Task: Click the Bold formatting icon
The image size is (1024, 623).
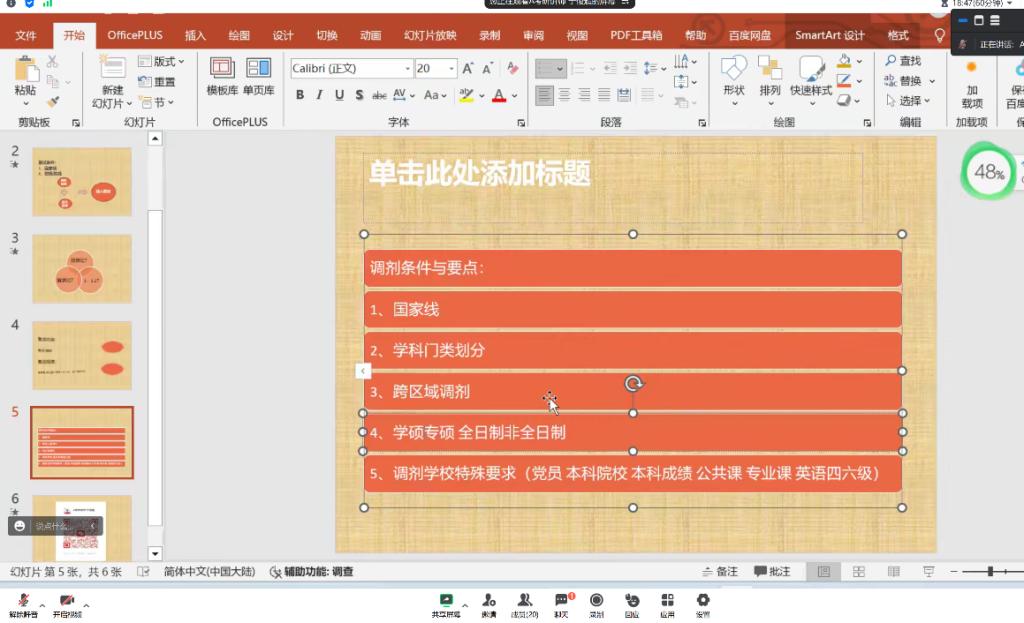Action: (300, 95)
